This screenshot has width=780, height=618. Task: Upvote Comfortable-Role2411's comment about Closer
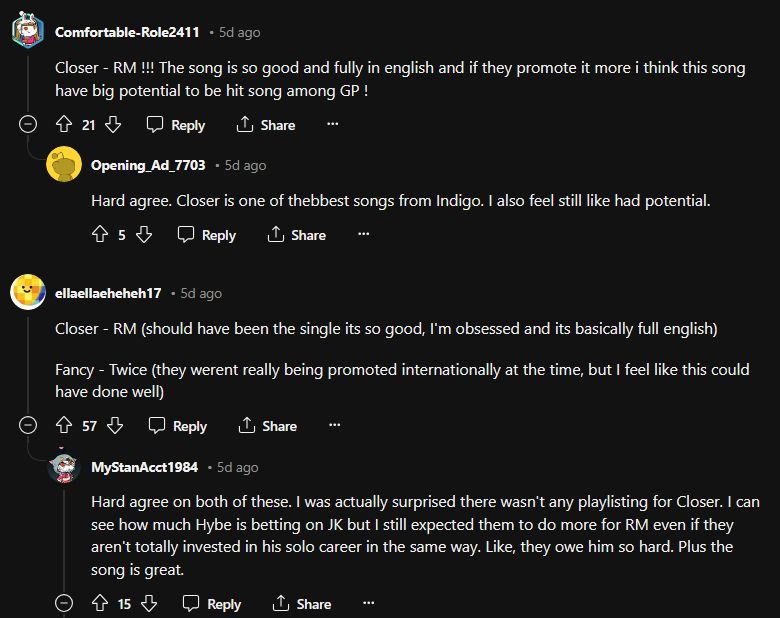(65, 125)
